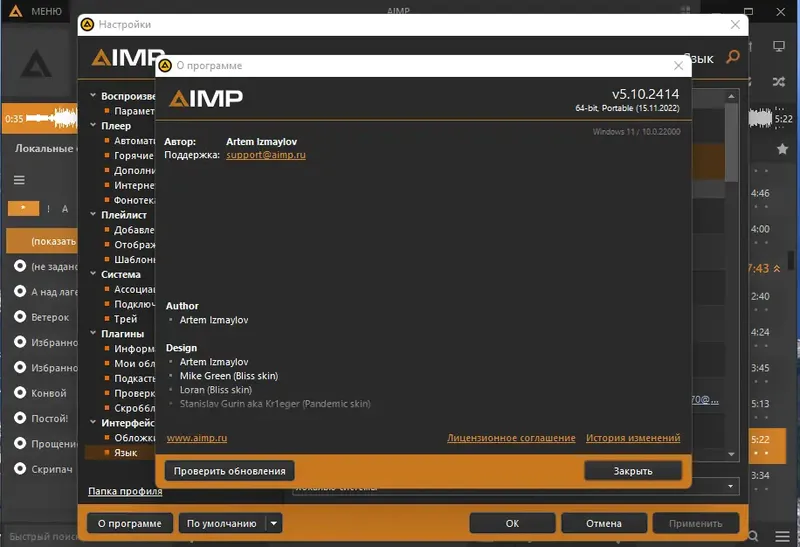Select the Подкасты settings item

pos(135,378)
